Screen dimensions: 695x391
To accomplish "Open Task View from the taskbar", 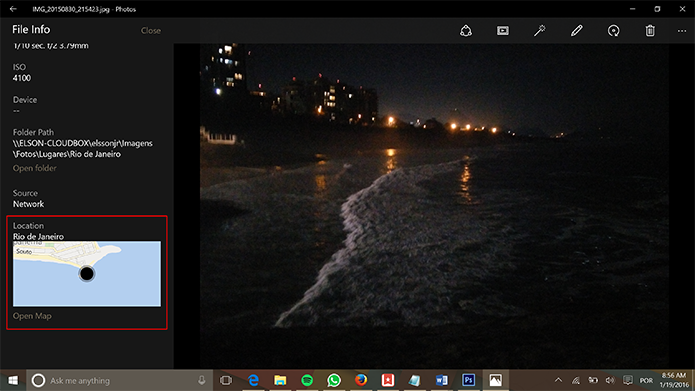I will click(226, 380).
